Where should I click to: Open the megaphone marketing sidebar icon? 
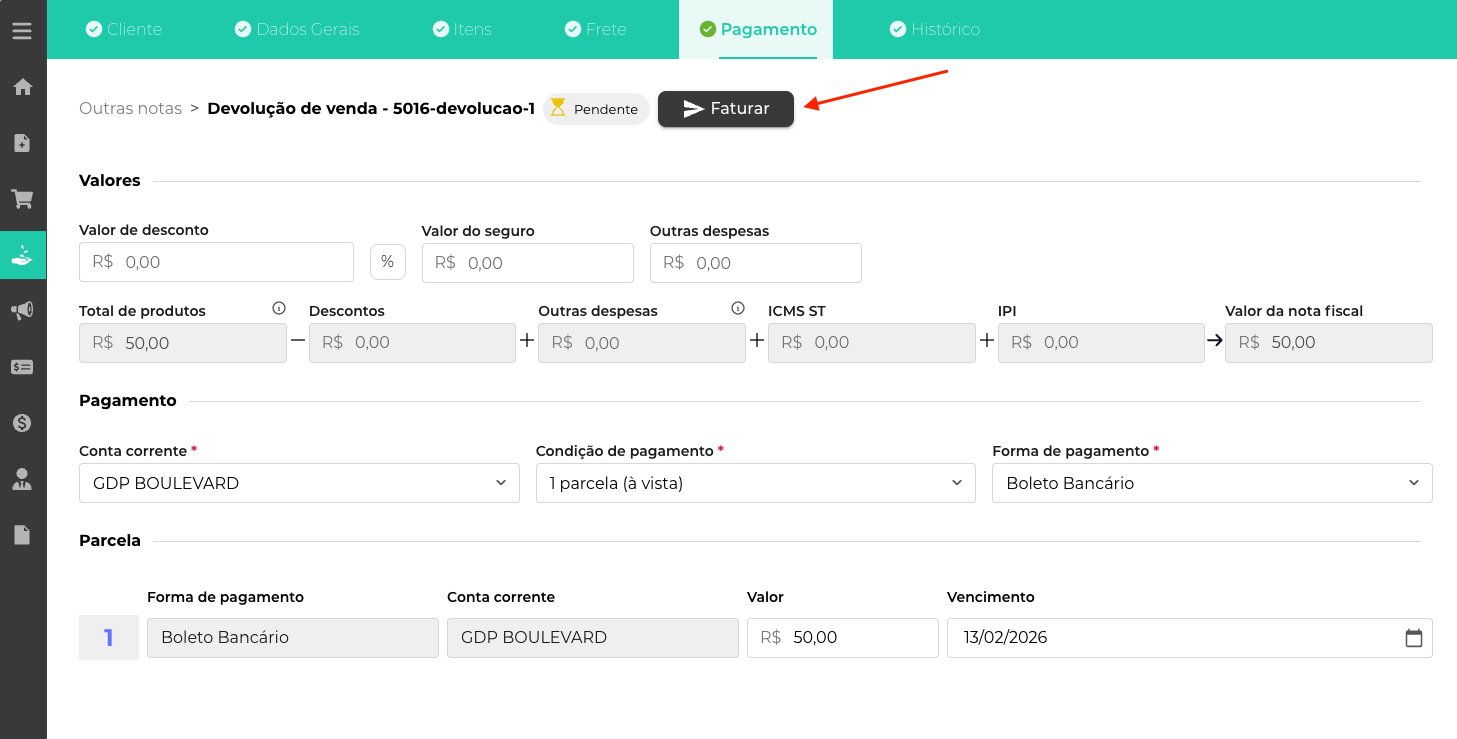click(x=22, y=311)
